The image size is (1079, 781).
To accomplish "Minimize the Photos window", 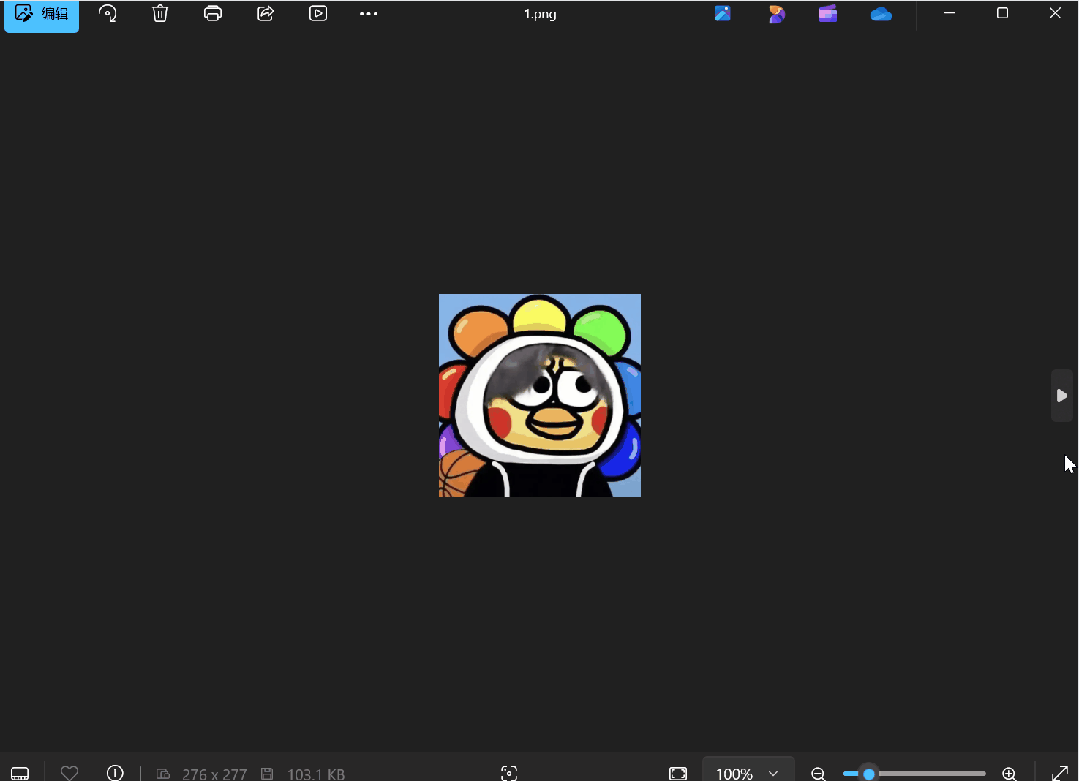I will [950, 13].
